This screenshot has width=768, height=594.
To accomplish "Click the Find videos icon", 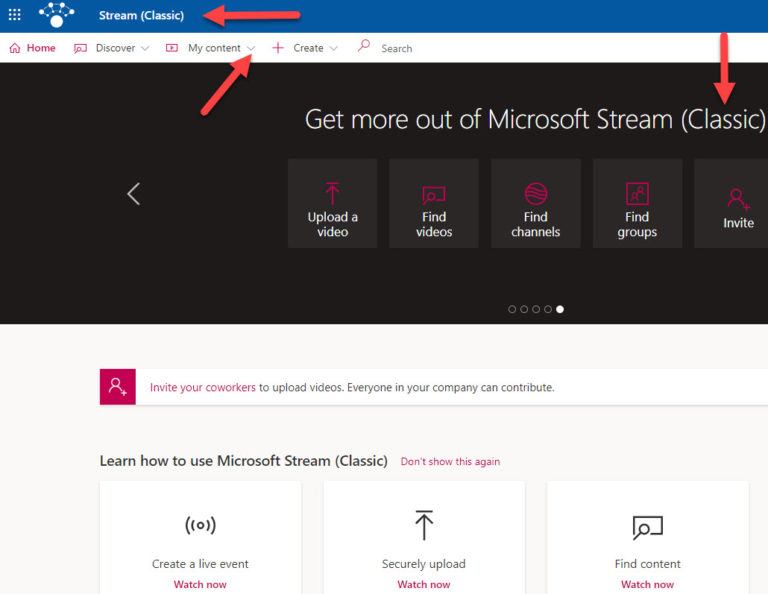I will click(434, 194).
